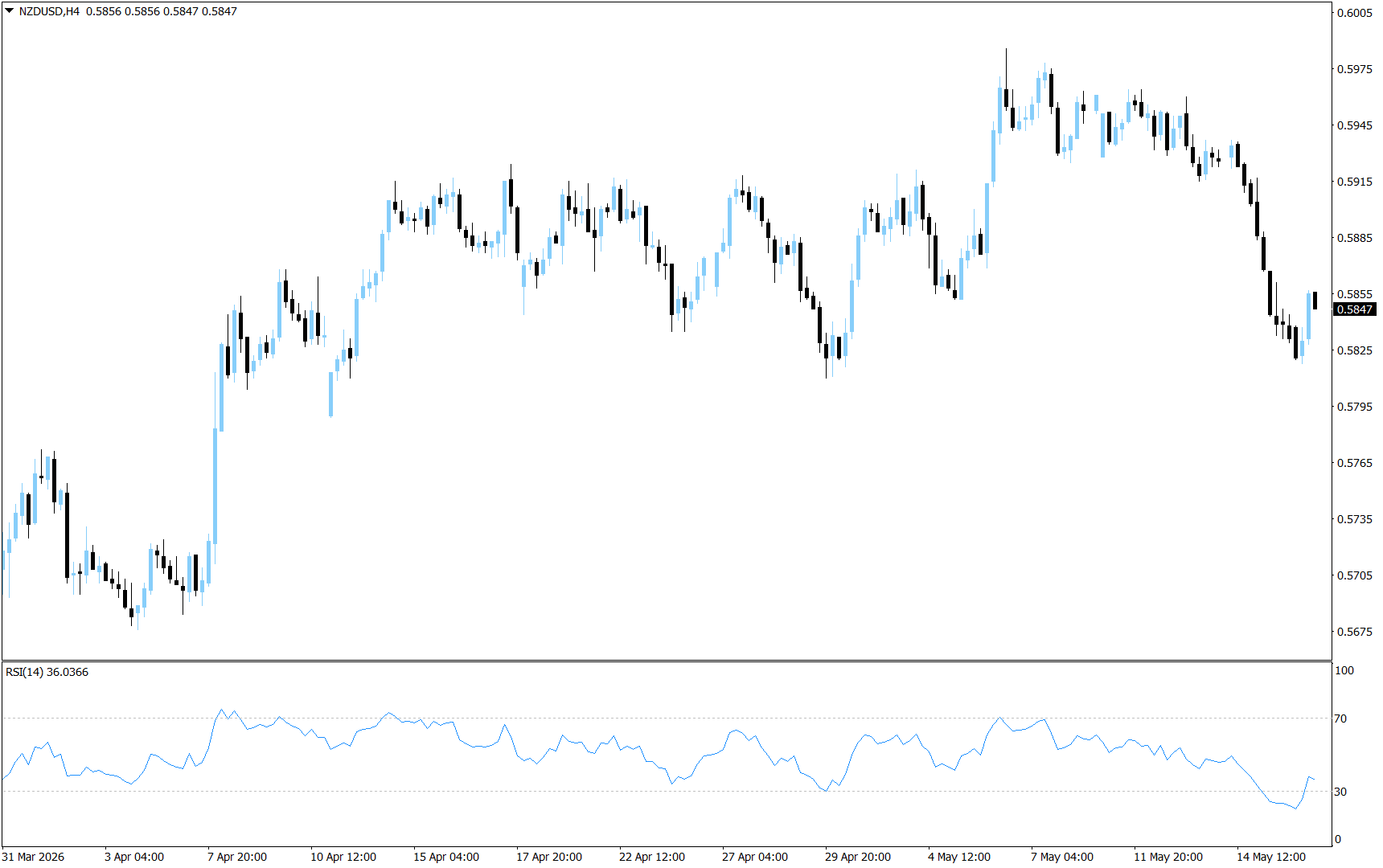This screenshot has height=868, width=1383.
Task: Click the 3 Apr 04:00 time label
Action: 134,857
